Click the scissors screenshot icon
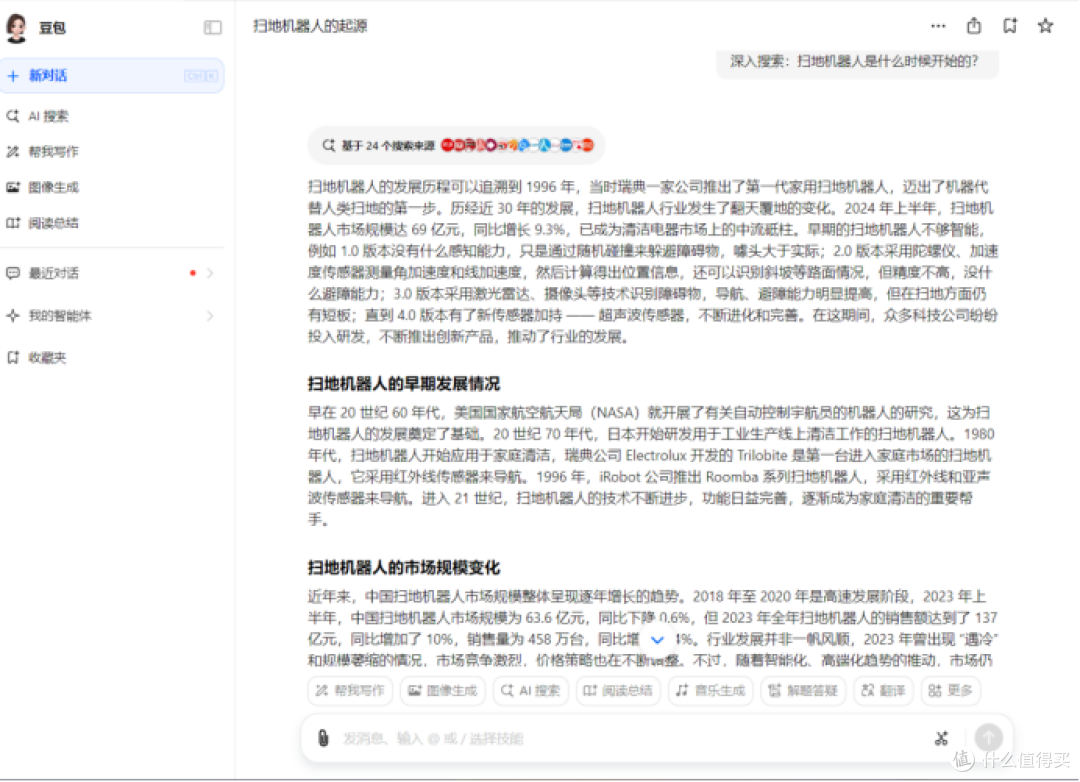1080x782 pixels. click(x=942, y=739)
